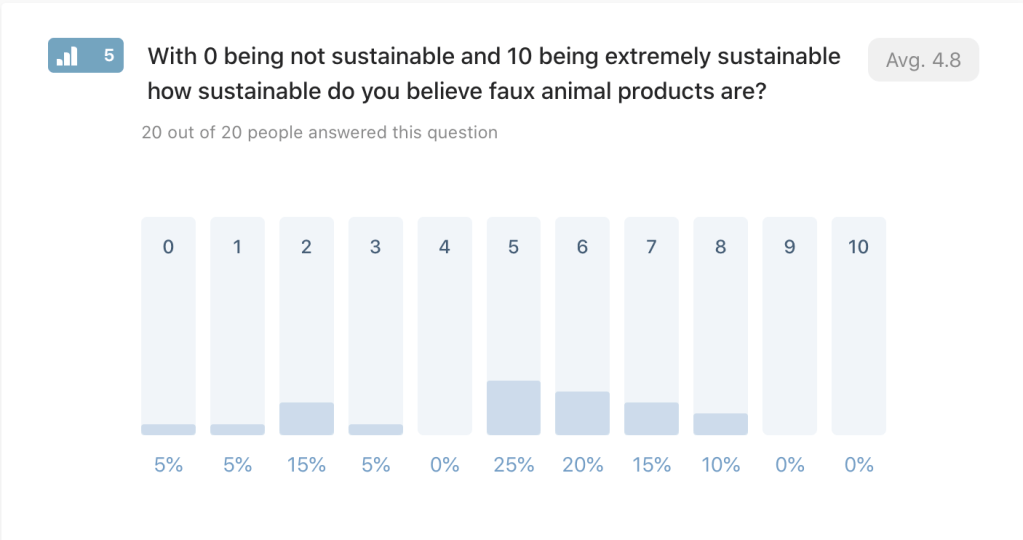Click the question number 5 in badge
The image size is (1023, 540).
click(x=109, y=56)
